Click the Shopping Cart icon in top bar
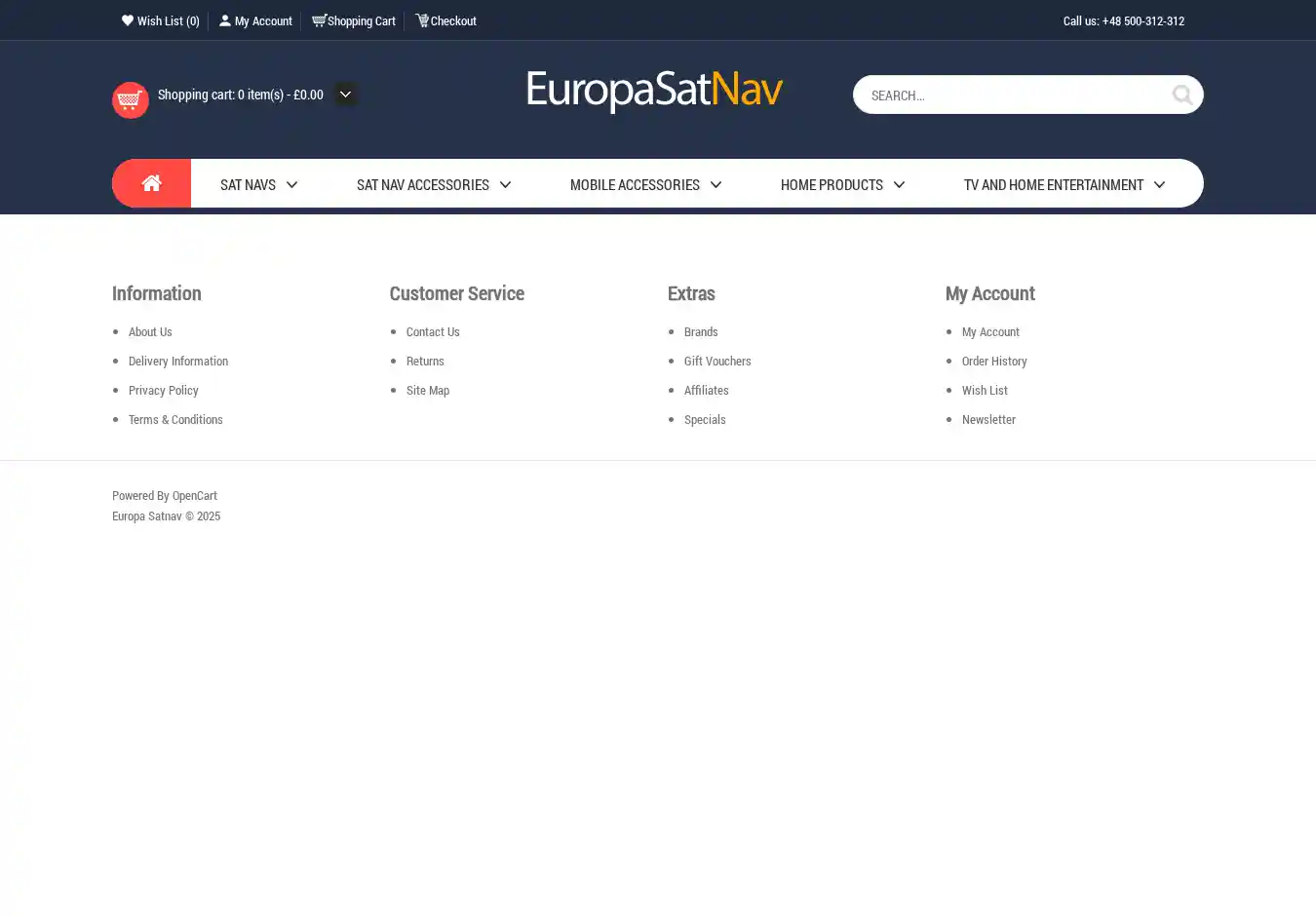This screenshot has width=1316, height=916. (319, 20)
